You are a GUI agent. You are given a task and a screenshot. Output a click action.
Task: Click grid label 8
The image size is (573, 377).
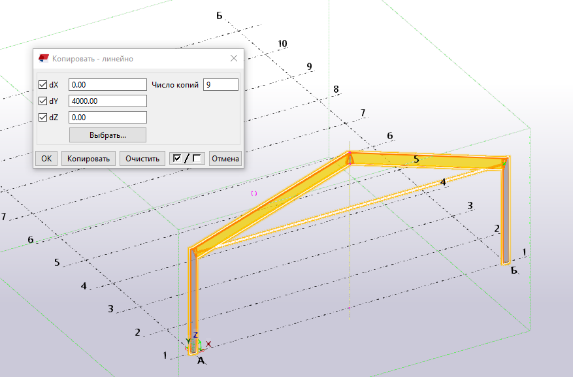pos(336,89)
